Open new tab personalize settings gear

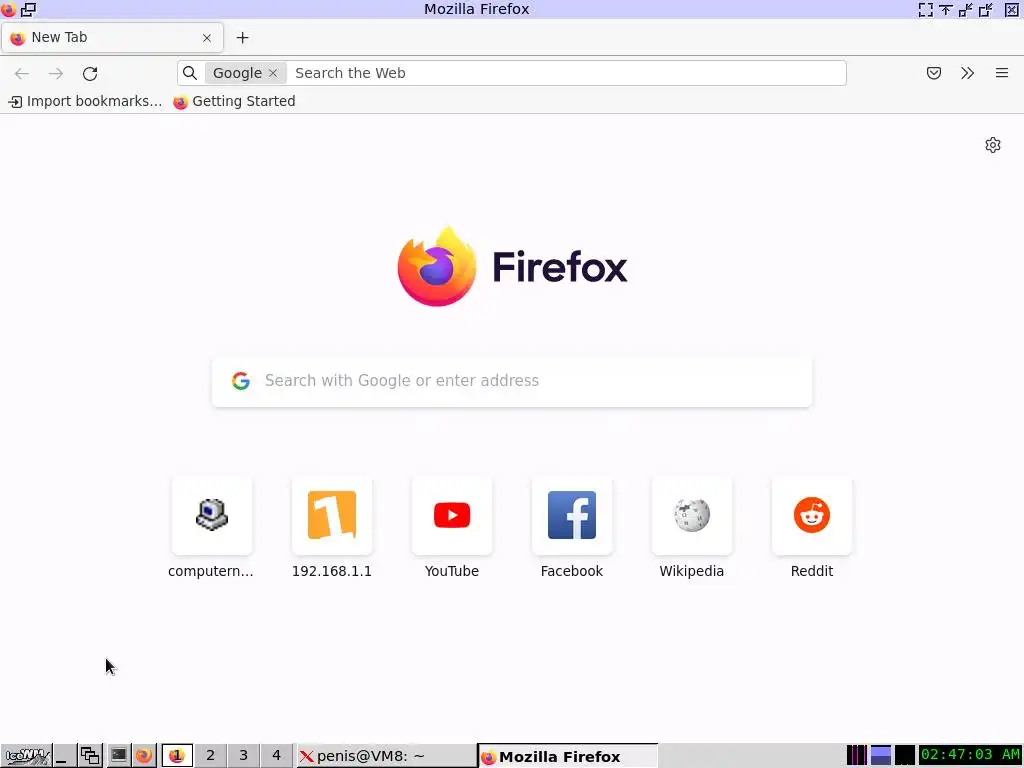[993, 145]
